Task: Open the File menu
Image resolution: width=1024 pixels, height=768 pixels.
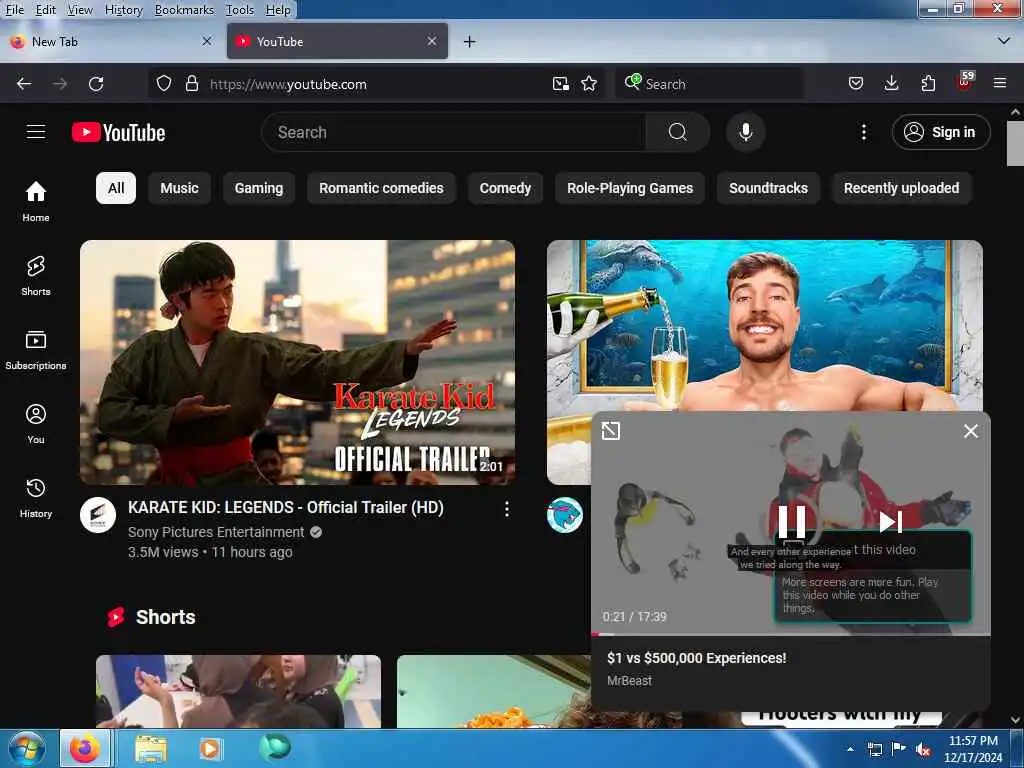Action: coord(14,9)
